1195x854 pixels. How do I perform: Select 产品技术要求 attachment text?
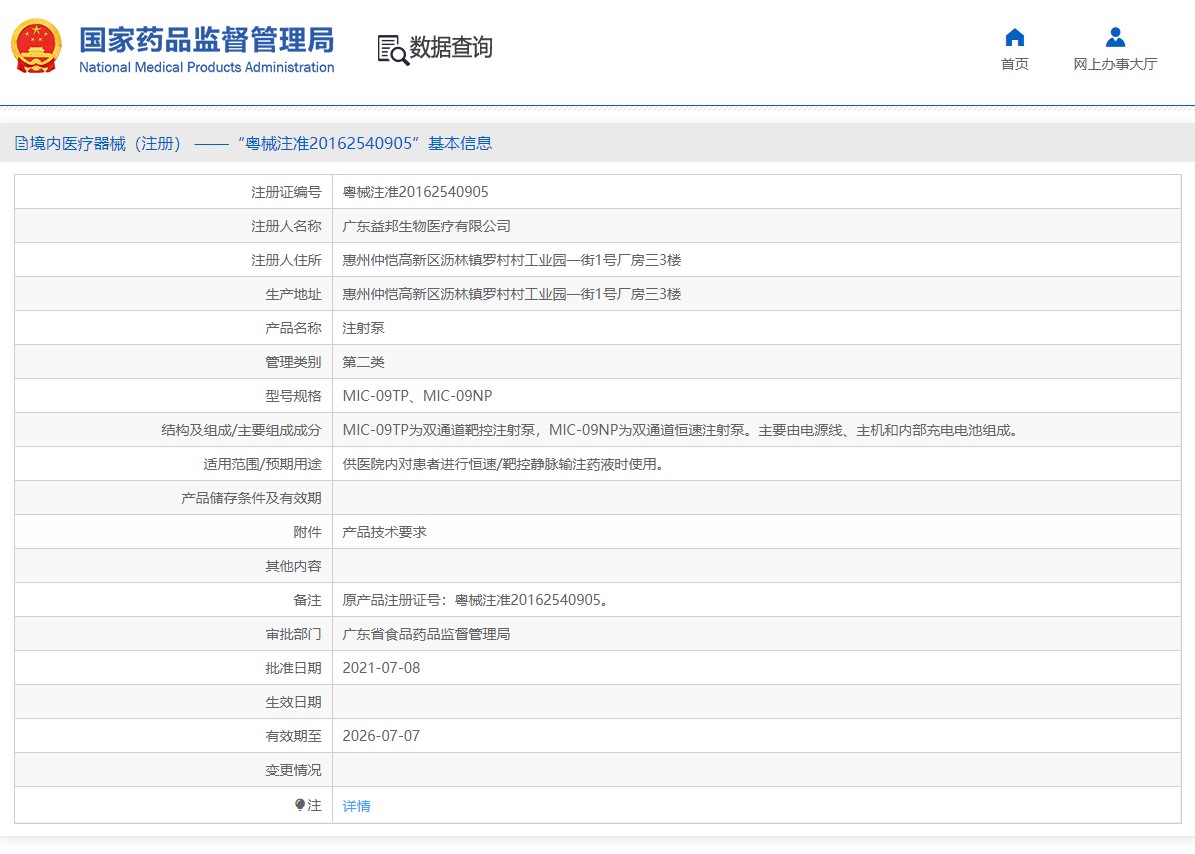[x=384, y=532]
